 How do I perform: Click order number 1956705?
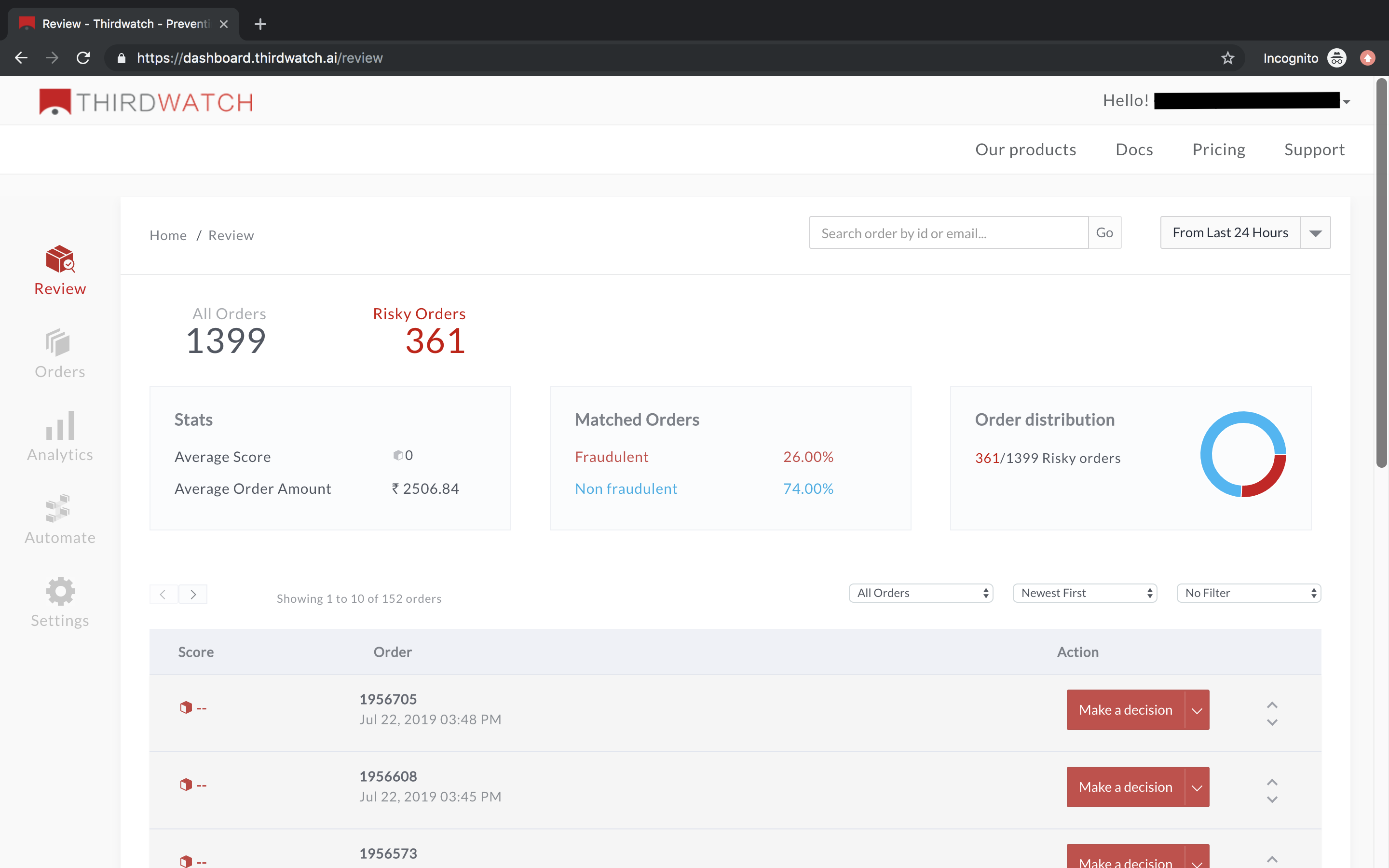pos(388,699)
